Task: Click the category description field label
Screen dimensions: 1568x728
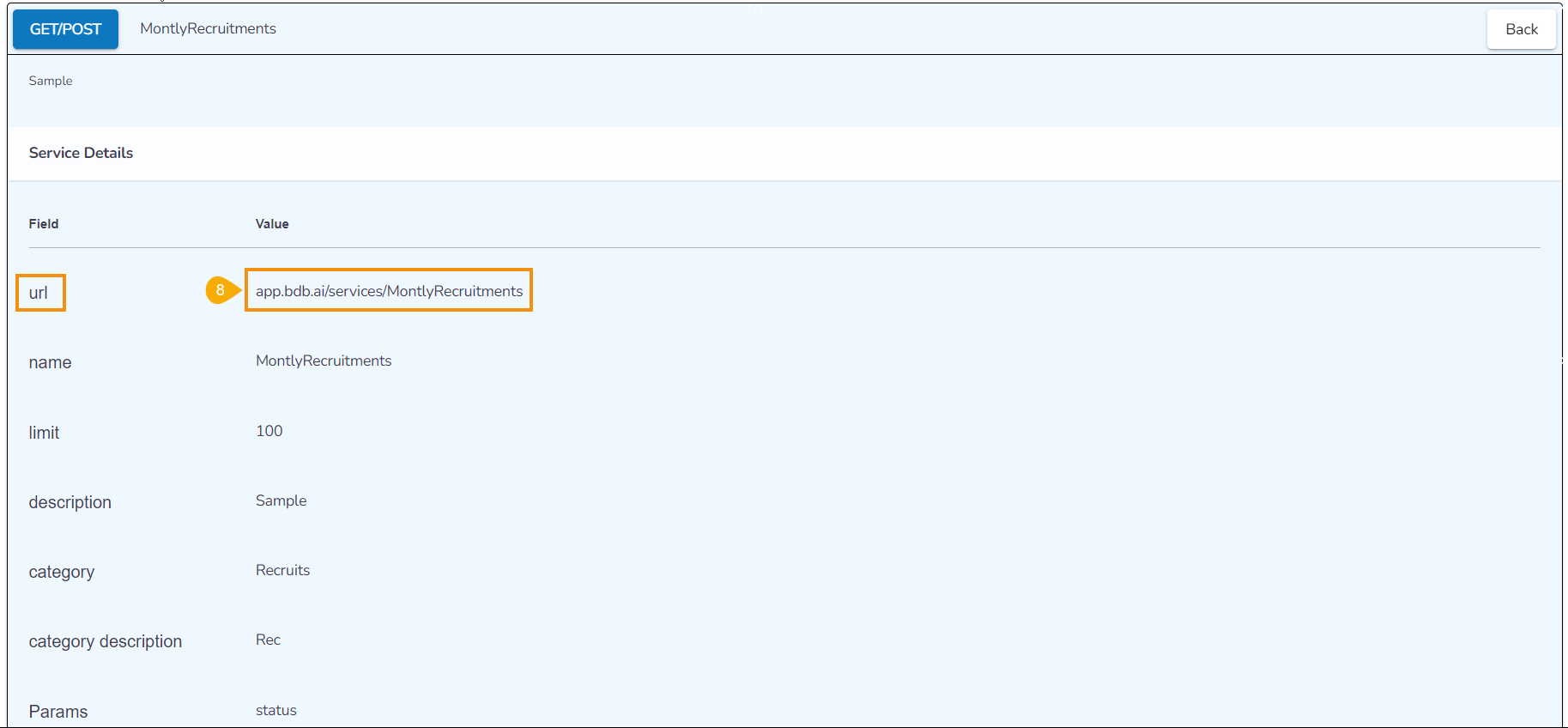Action: 105,641
